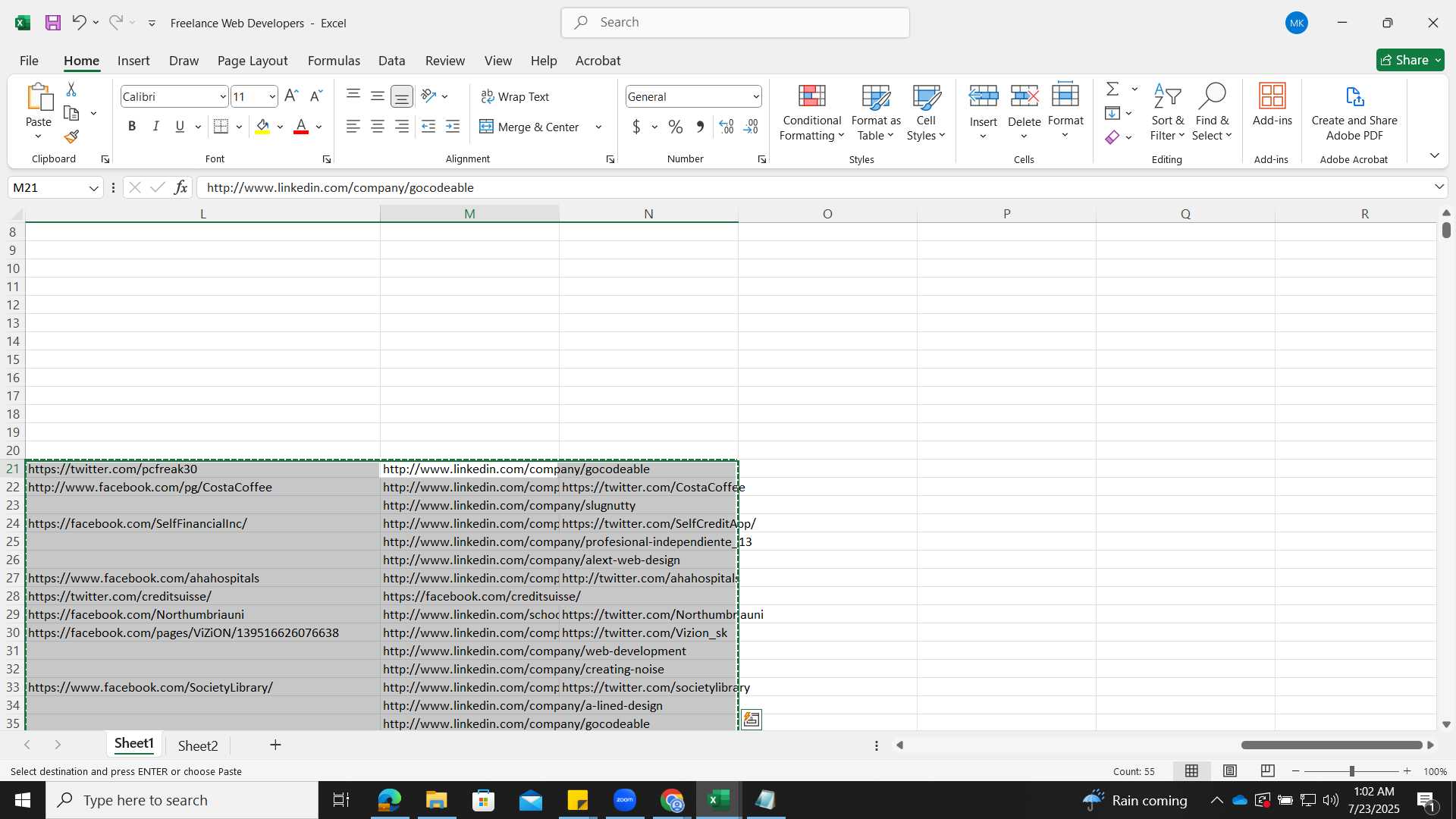Expand the formula bar
The width and height of the screenshot is (1456, 819).
click(1439, 187)
